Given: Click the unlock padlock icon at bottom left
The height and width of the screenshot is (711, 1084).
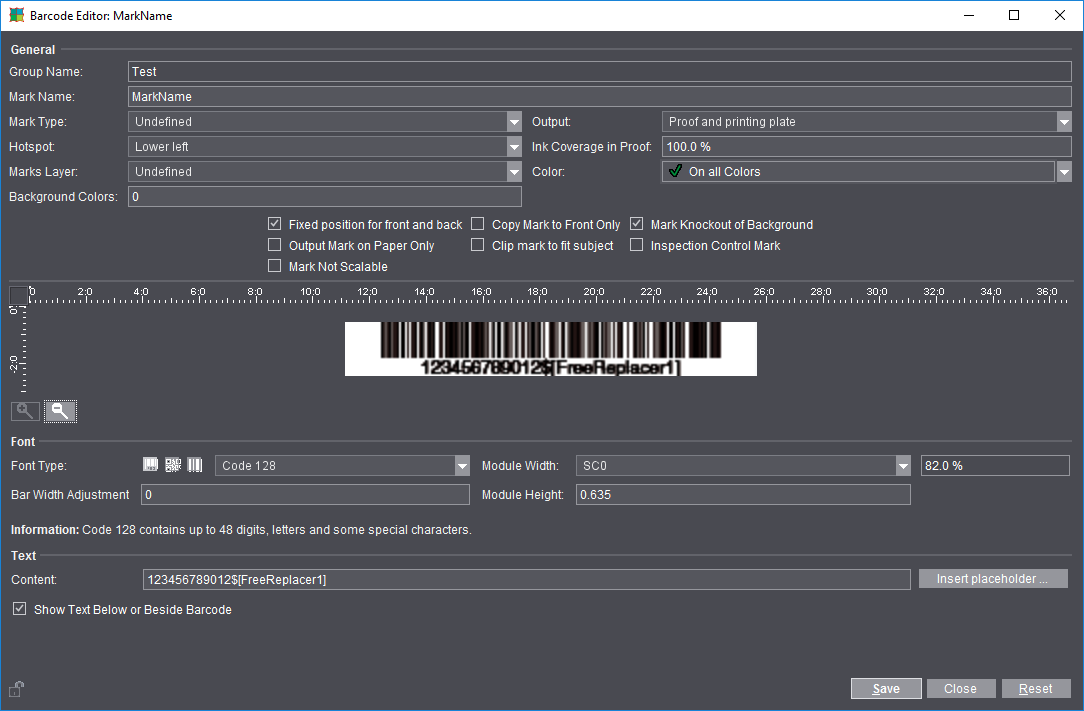Looking at the screenshot, I should point(16,688).
